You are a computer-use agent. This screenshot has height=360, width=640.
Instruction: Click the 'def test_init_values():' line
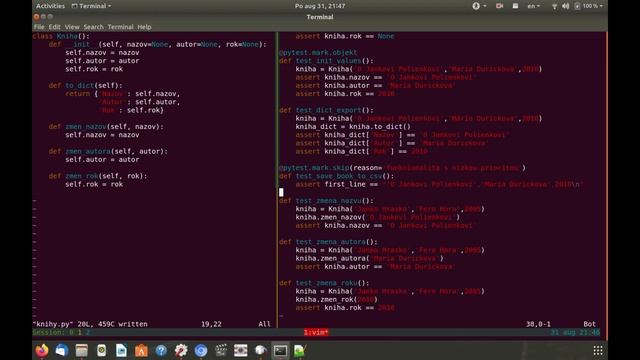tap(327, 61)
